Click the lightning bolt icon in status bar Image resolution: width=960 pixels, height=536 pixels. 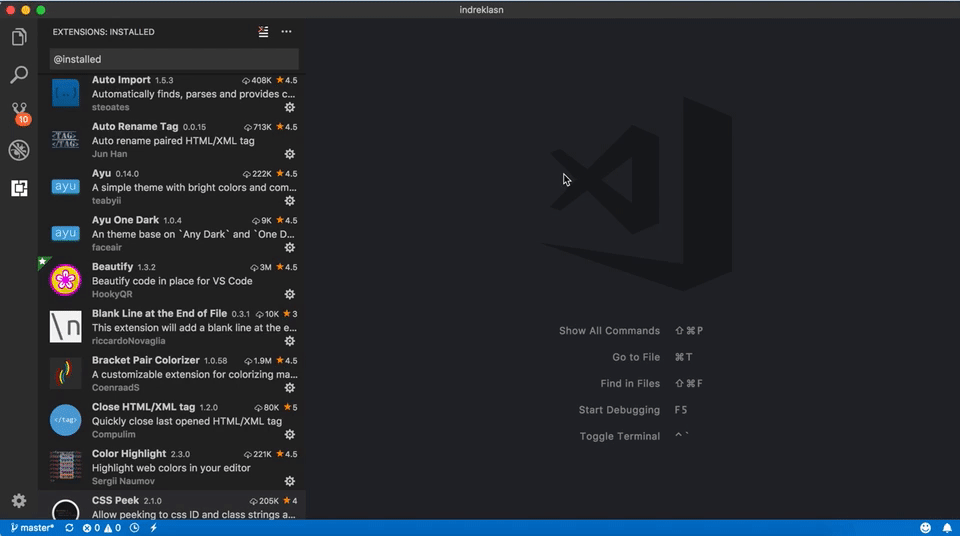coord(153,528)
